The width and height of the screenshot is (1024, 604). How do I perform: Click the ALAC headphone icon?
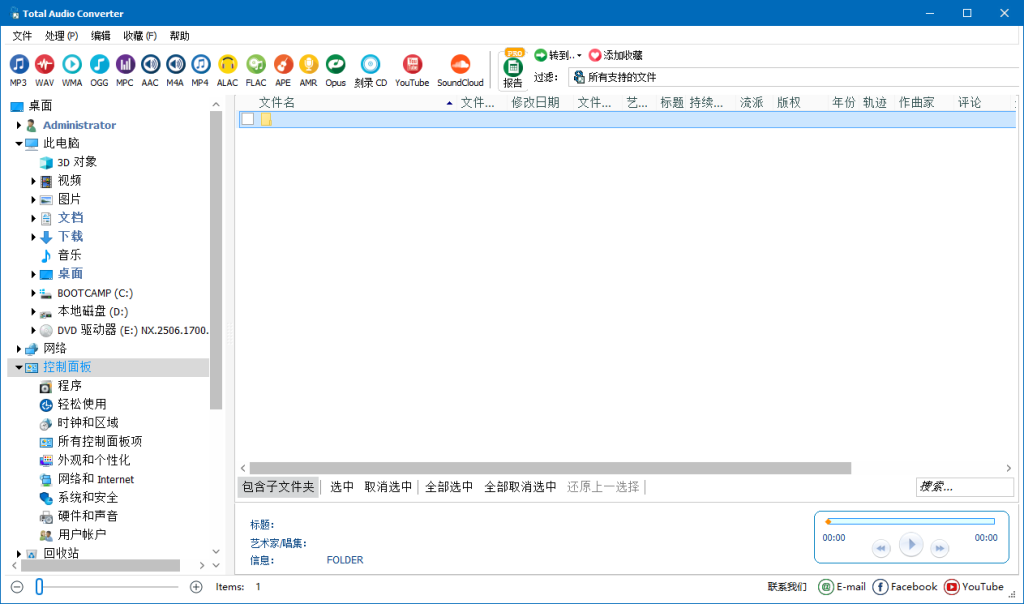(227, 70)
